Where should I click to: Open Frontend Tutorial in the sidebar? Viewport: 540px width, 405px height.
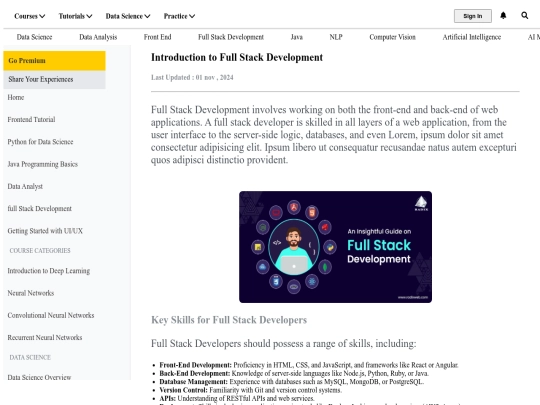point(31,120)
